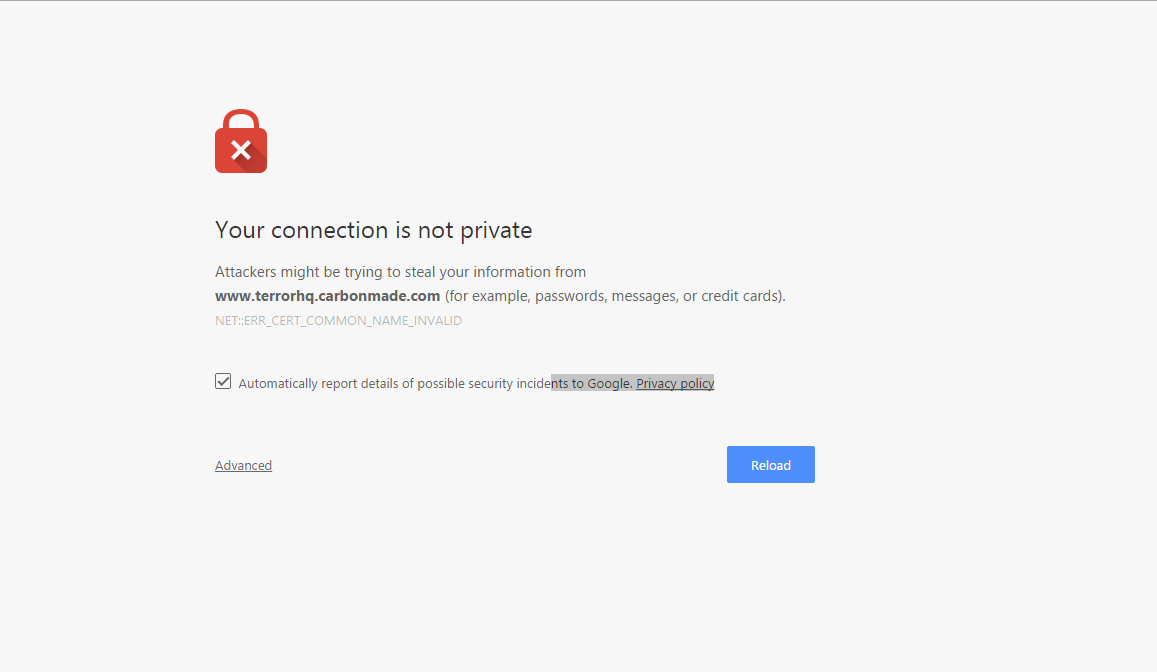Toggle the automatic security report checkbox
The width and height of the screenshot is (1157, 672).
pyautogui.click(x=223, y=381)
